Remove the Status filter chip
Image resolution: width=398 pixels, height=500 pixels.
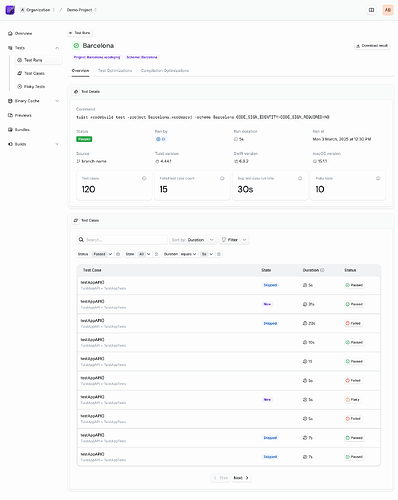coord(118,254)
